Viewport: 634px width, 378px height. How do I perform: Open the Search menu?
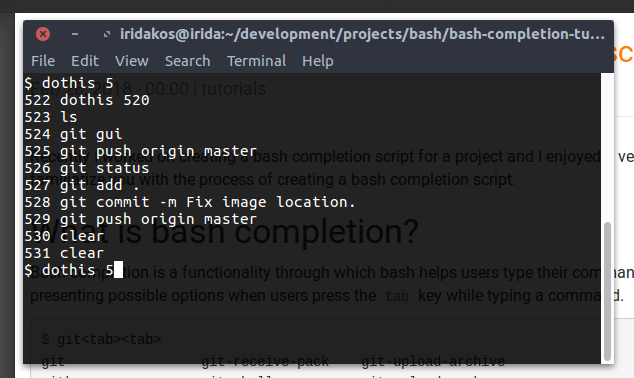click(188, 61)
